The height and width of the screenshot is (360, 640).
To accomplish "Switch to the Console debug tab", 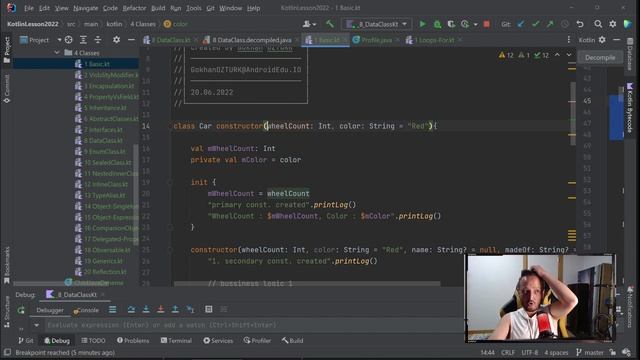I will point(86,310).
